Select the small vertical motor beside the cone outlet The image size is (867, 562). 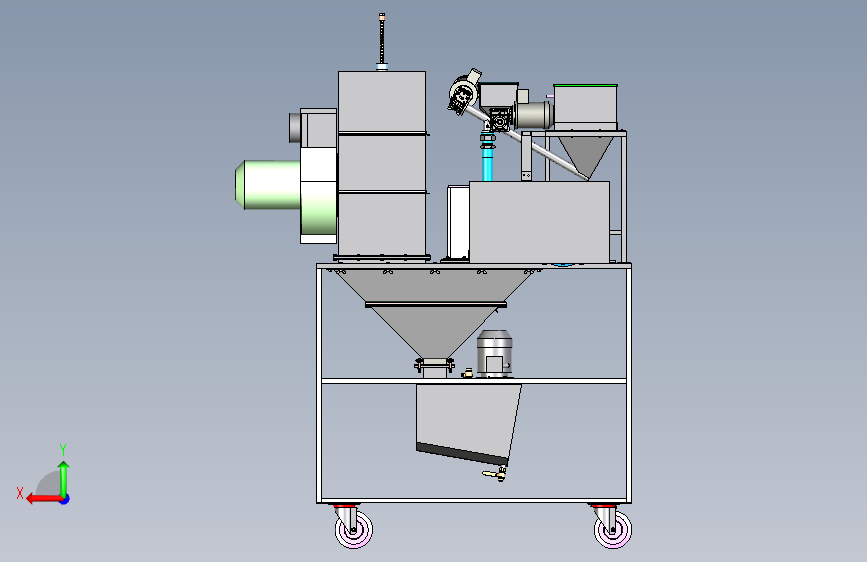point(494,354)
